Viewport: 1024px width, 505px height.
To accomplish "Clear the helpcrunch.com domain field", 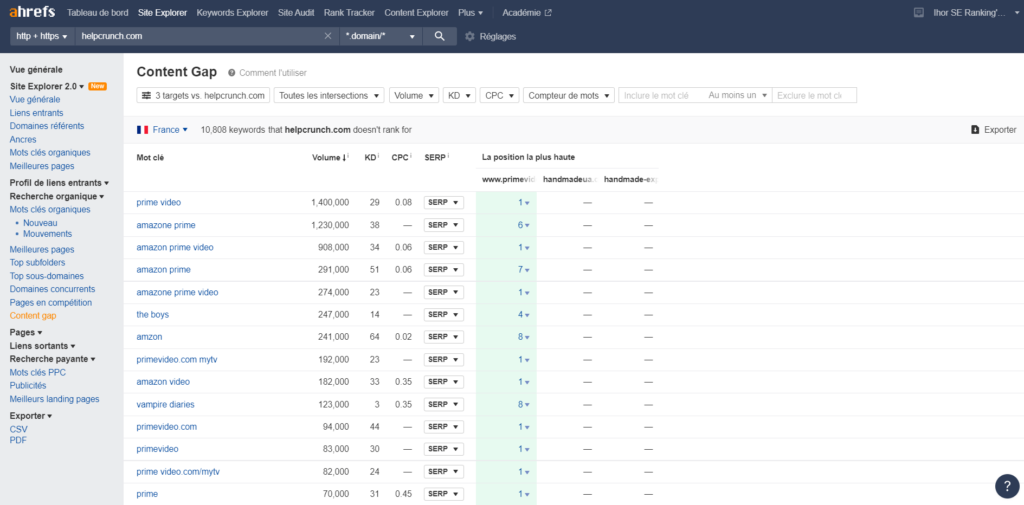I will click(x=328, y=37).
